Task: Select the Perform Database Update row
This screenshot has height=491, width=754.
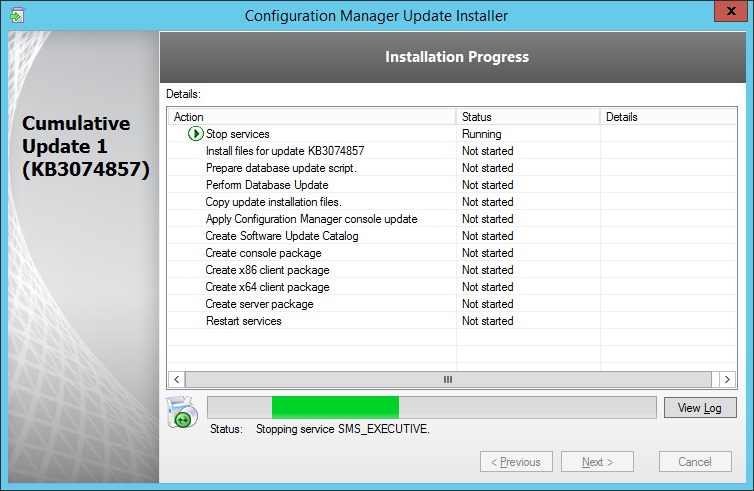Action: click(267, 185)
